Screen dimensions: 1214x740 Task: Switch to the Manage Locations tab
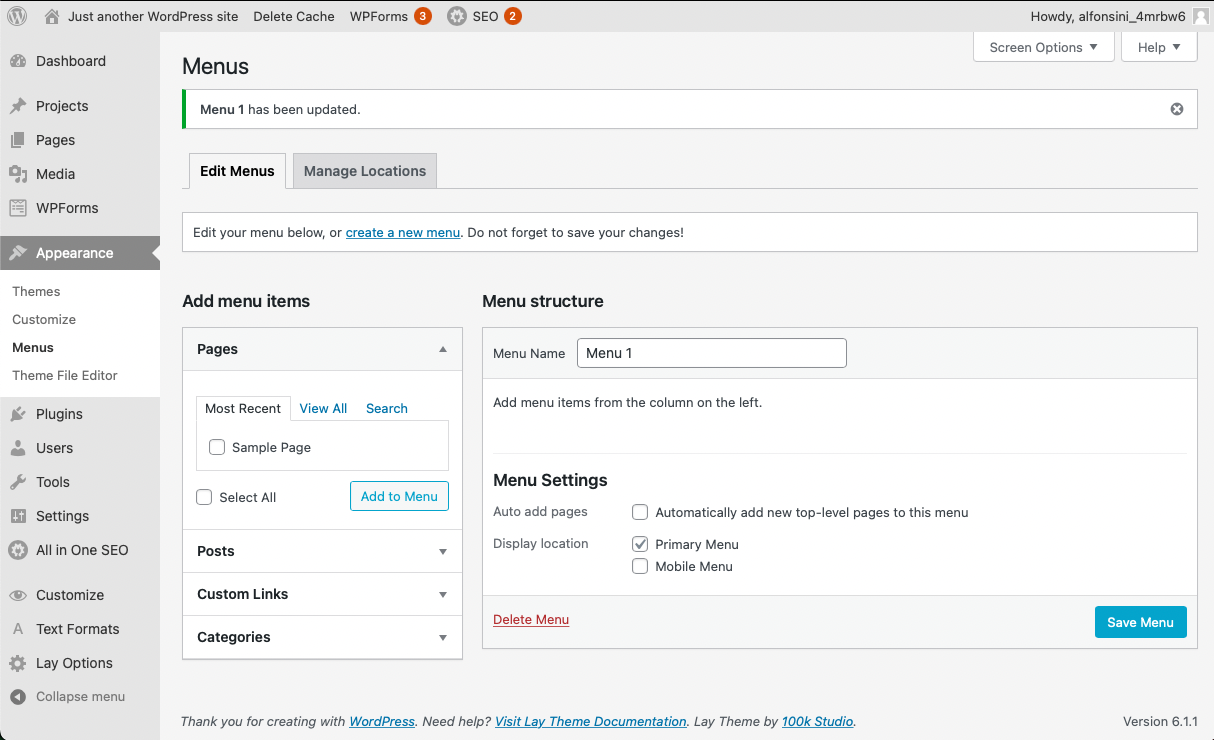point(365,171)
